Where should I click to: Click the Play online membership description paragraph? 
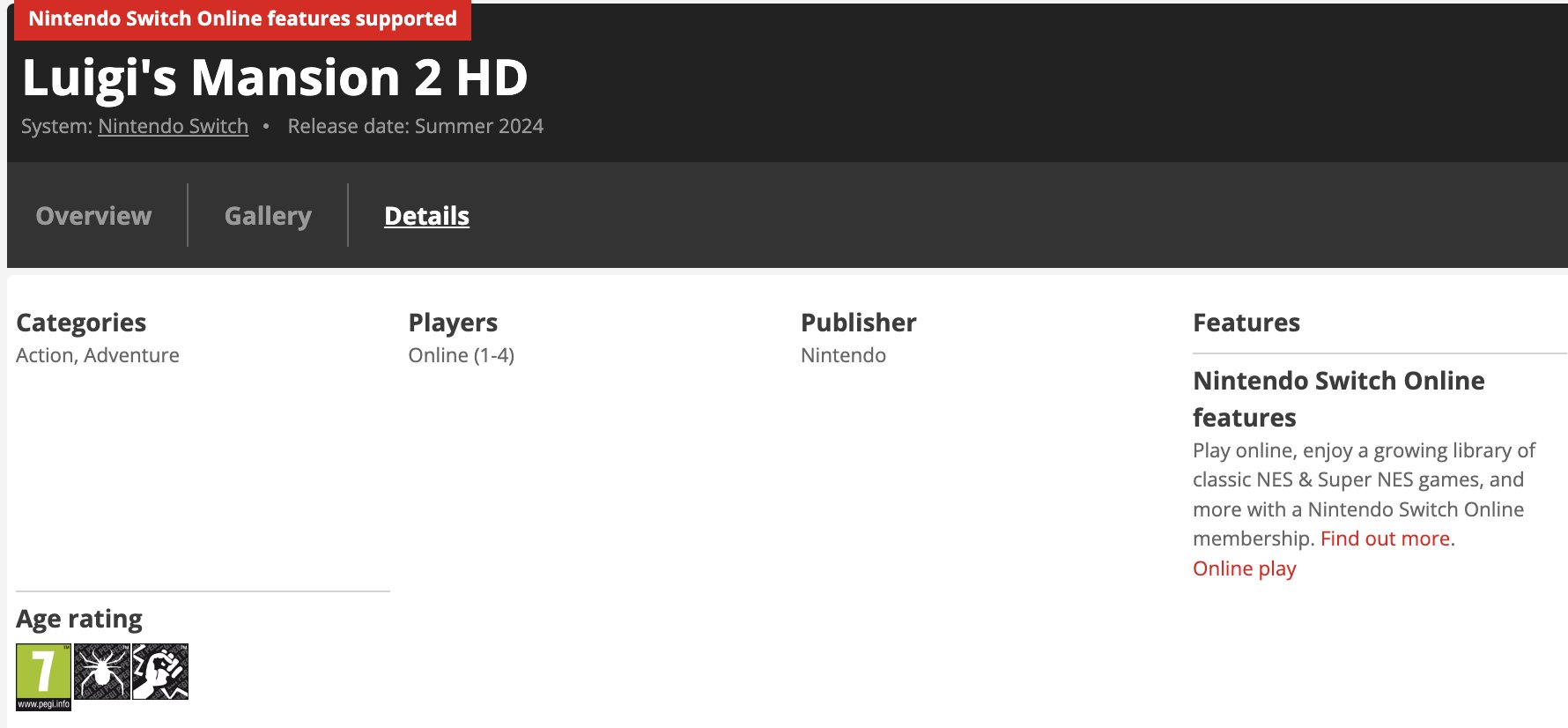(x=1364, y=494)
